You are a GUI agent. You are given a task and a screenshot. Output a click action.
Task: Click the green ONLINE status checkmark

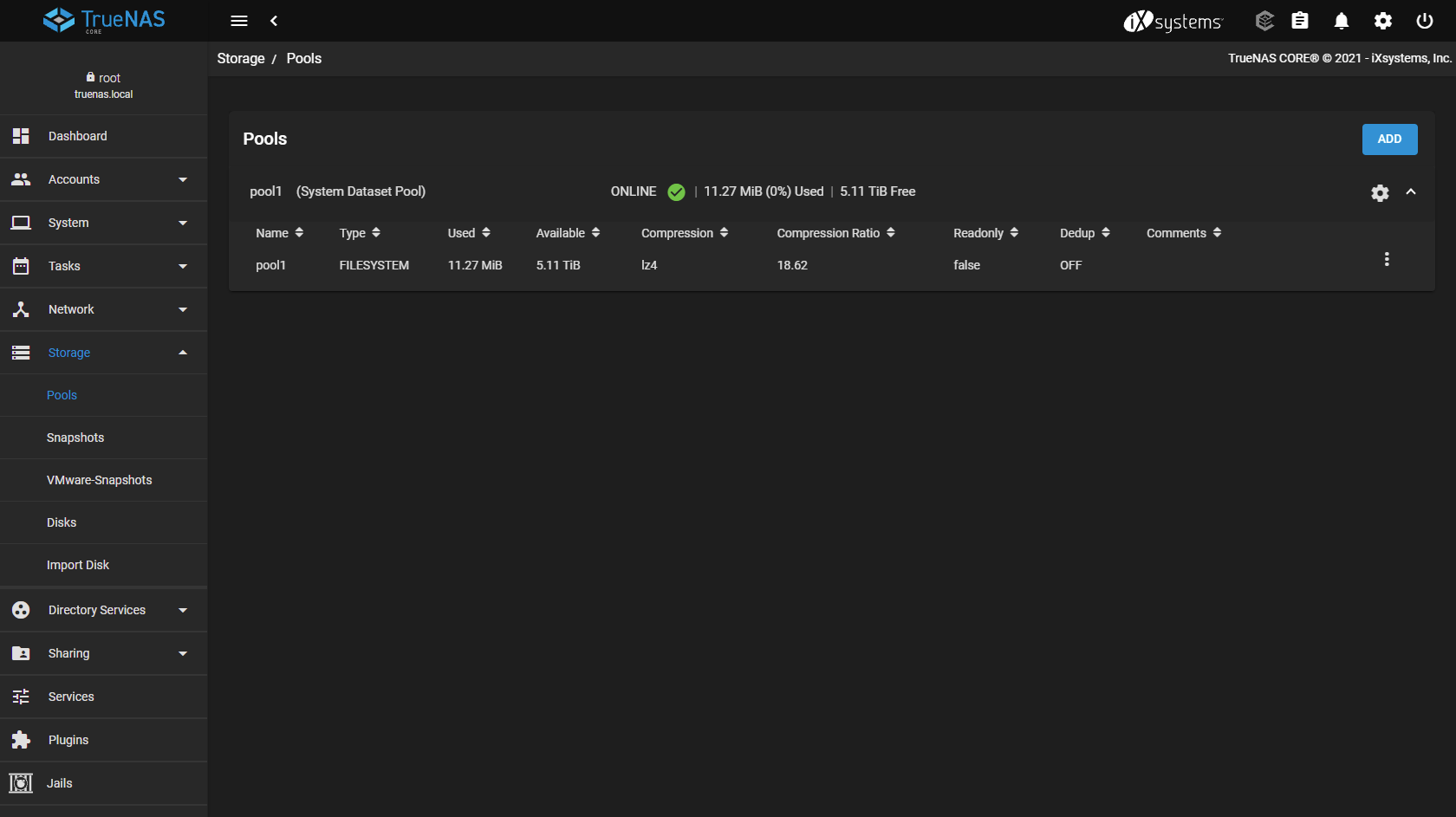677,192
